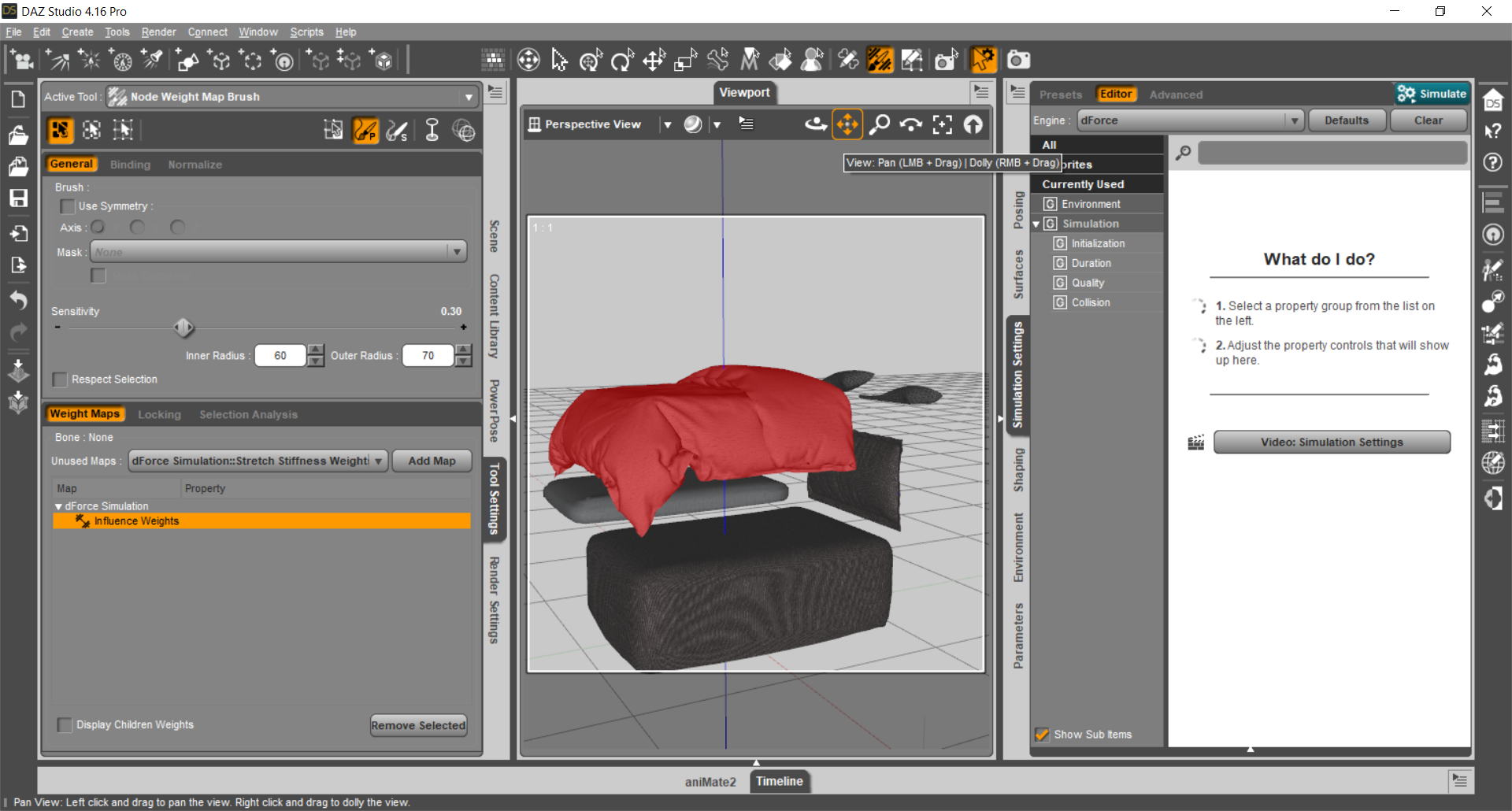
Task: Select the Smooth Brush mode icon in Tool Settings
Action: point(397,130)
